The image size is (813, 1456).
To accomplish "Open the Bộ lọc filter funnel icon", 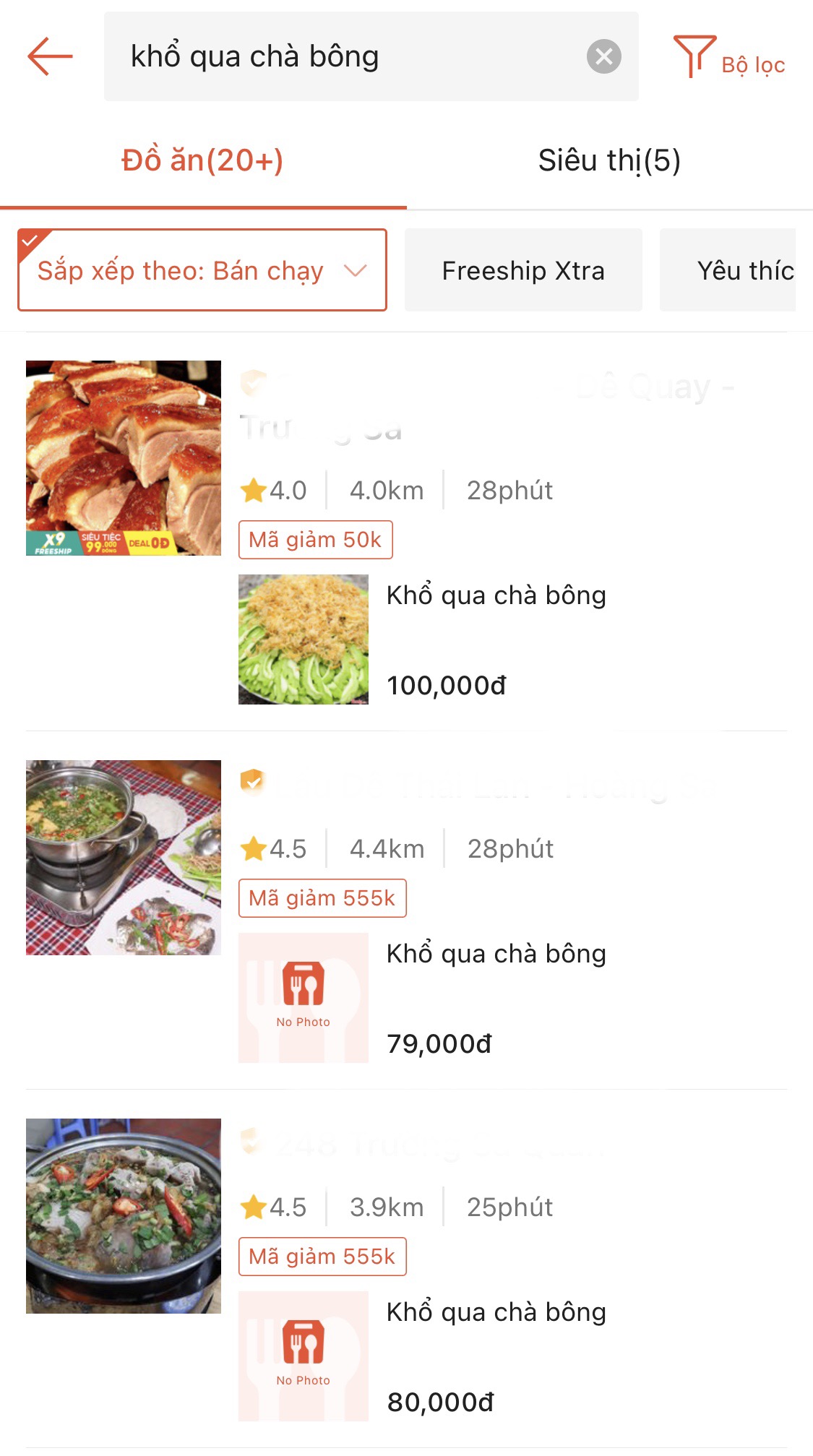I will 694,56.
